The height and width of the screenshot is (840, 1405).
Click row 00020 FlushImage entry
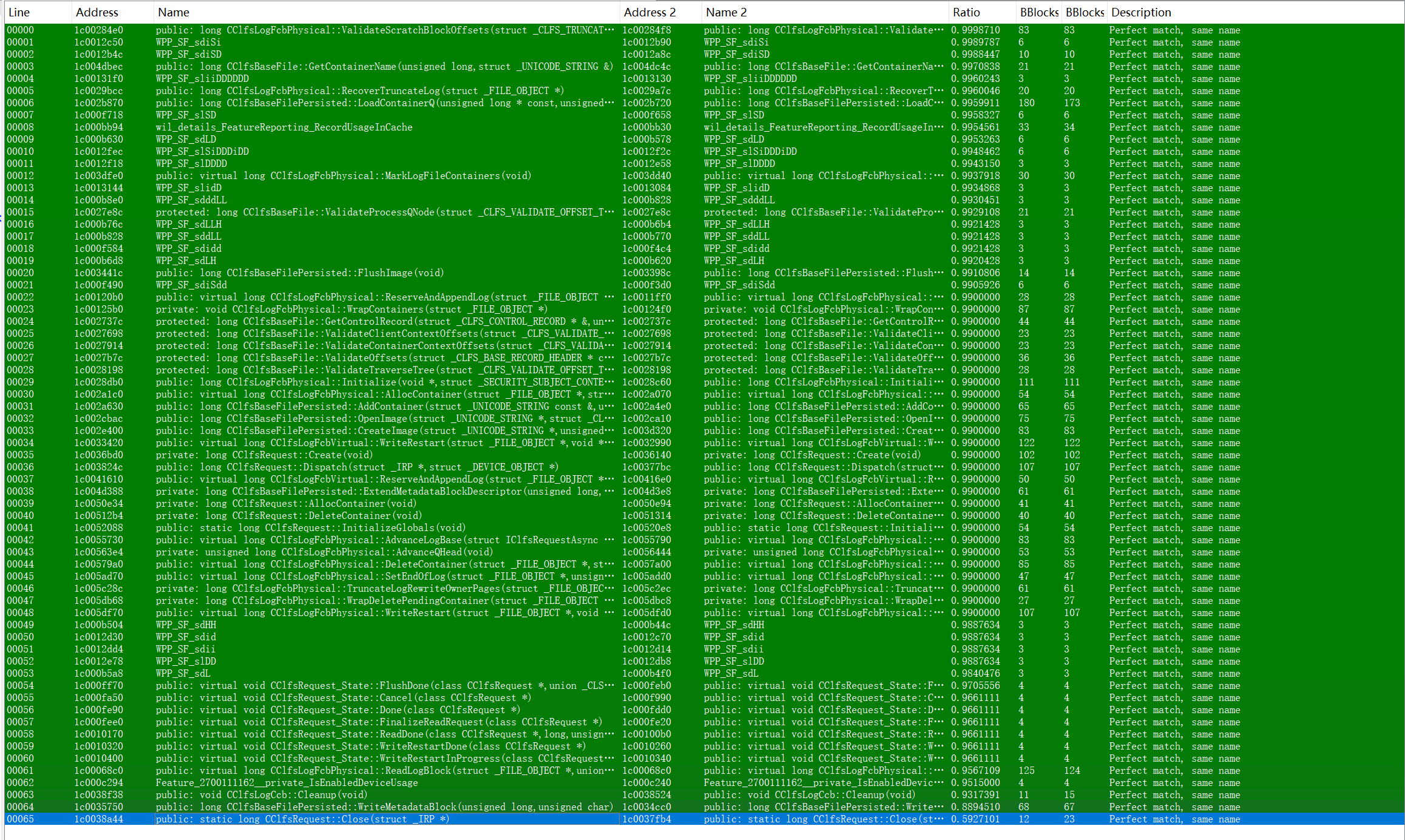tap(299, 273)
